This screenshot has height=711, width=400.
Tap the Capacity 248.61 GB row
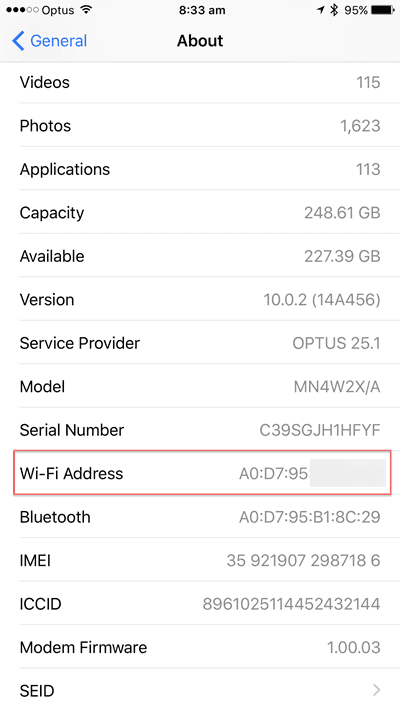(x=200, y=213)
